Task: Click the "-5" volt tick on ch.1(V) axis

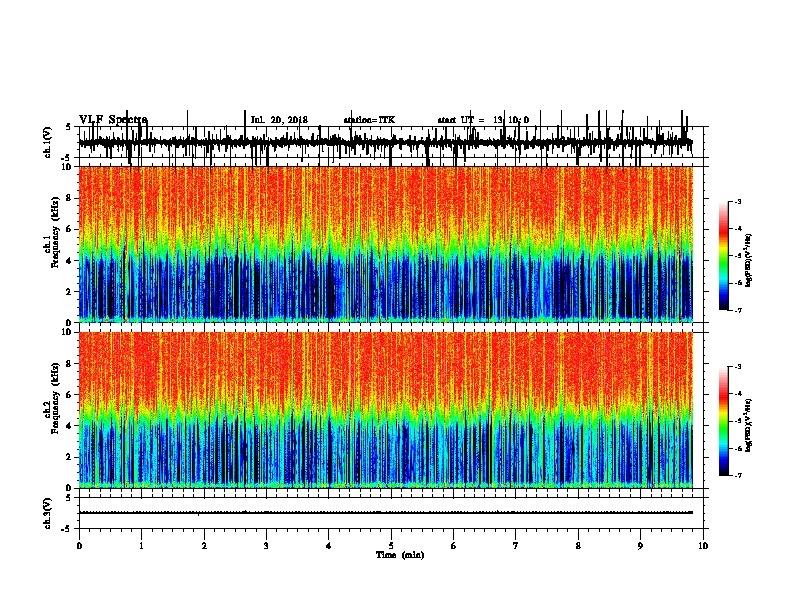Action: (67, 158)
